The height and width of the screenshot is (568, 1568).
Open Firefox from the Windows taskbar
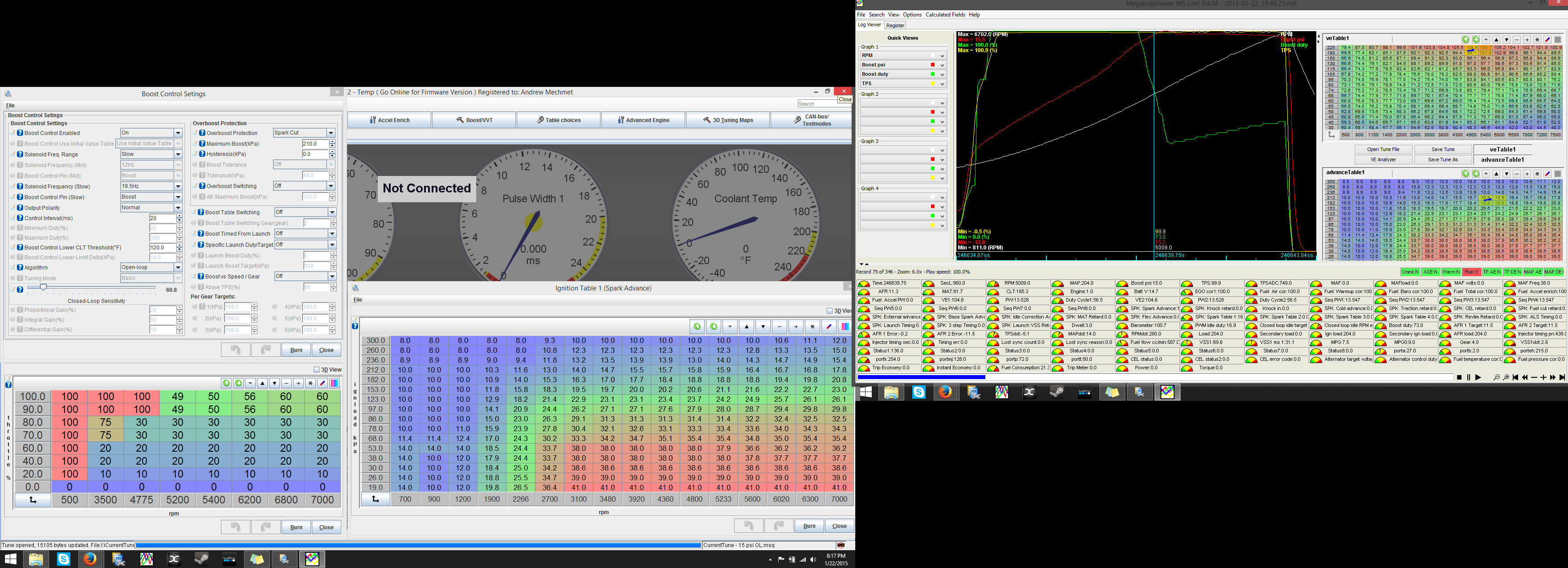[x=90, y=559]
